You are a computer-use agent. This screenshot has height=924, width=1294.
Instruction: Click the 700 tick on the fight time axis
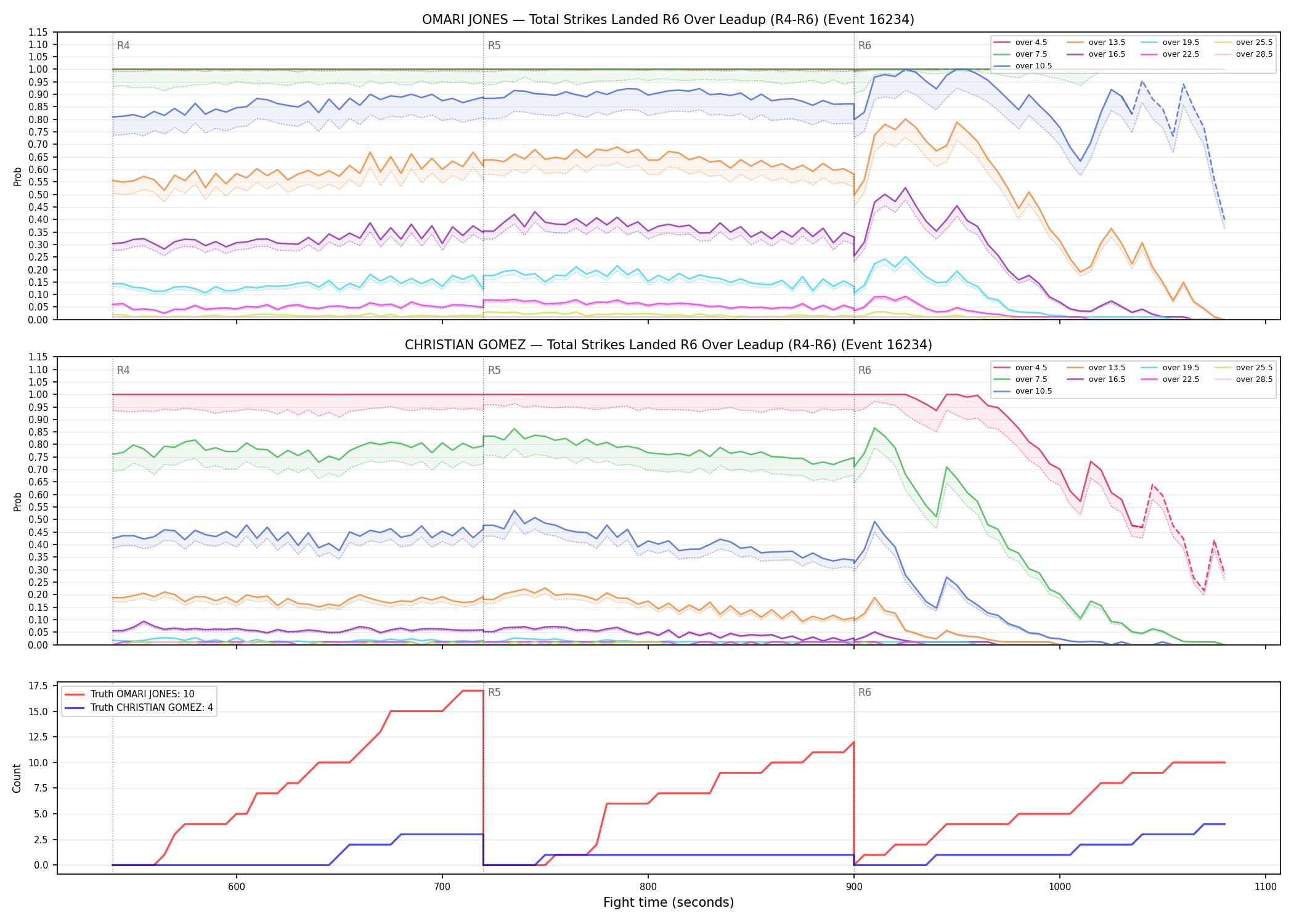tap(442, 886)
